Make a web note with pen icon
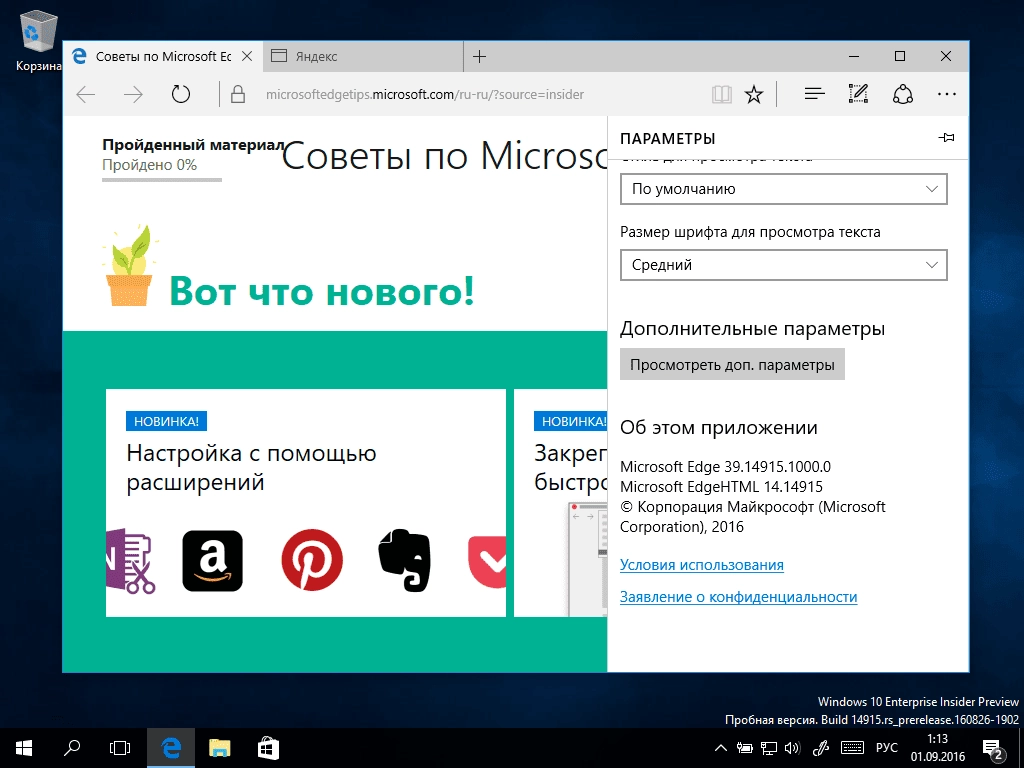 point(858,94)
